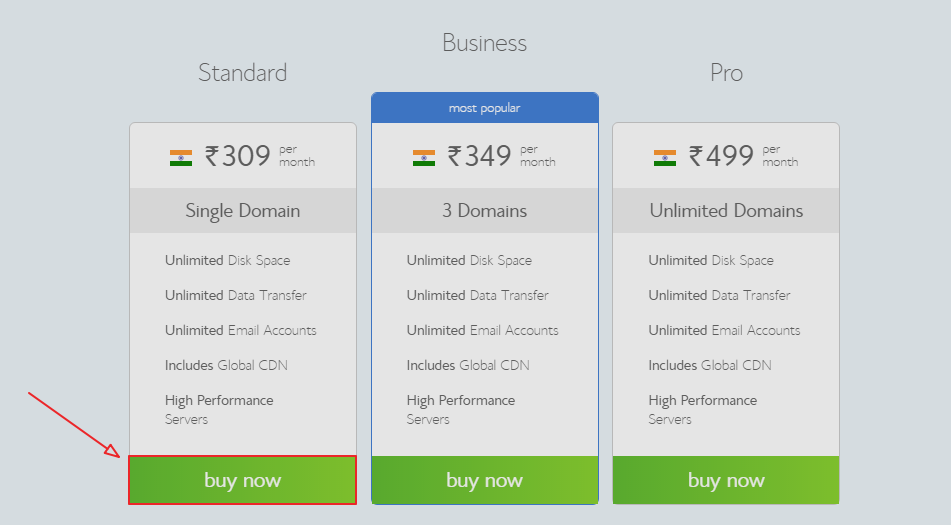
Task: Click the ₹309 per month price
Action: point(260,156)
